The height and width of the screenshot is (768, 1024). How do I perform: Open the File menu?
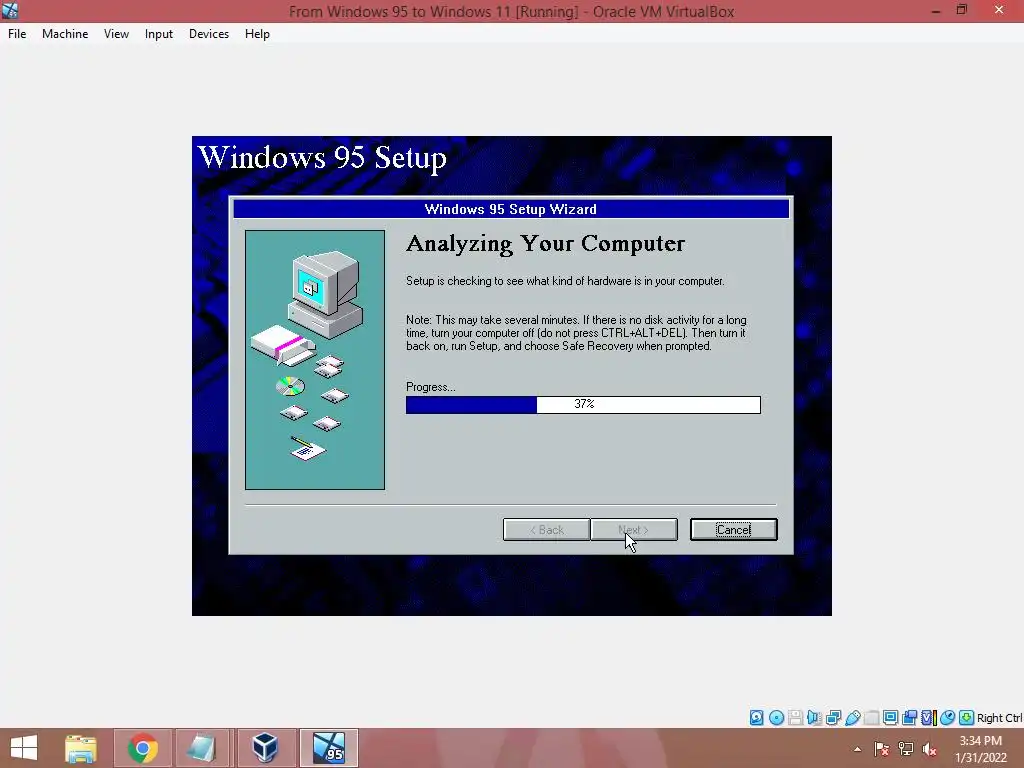click(17, 34)
